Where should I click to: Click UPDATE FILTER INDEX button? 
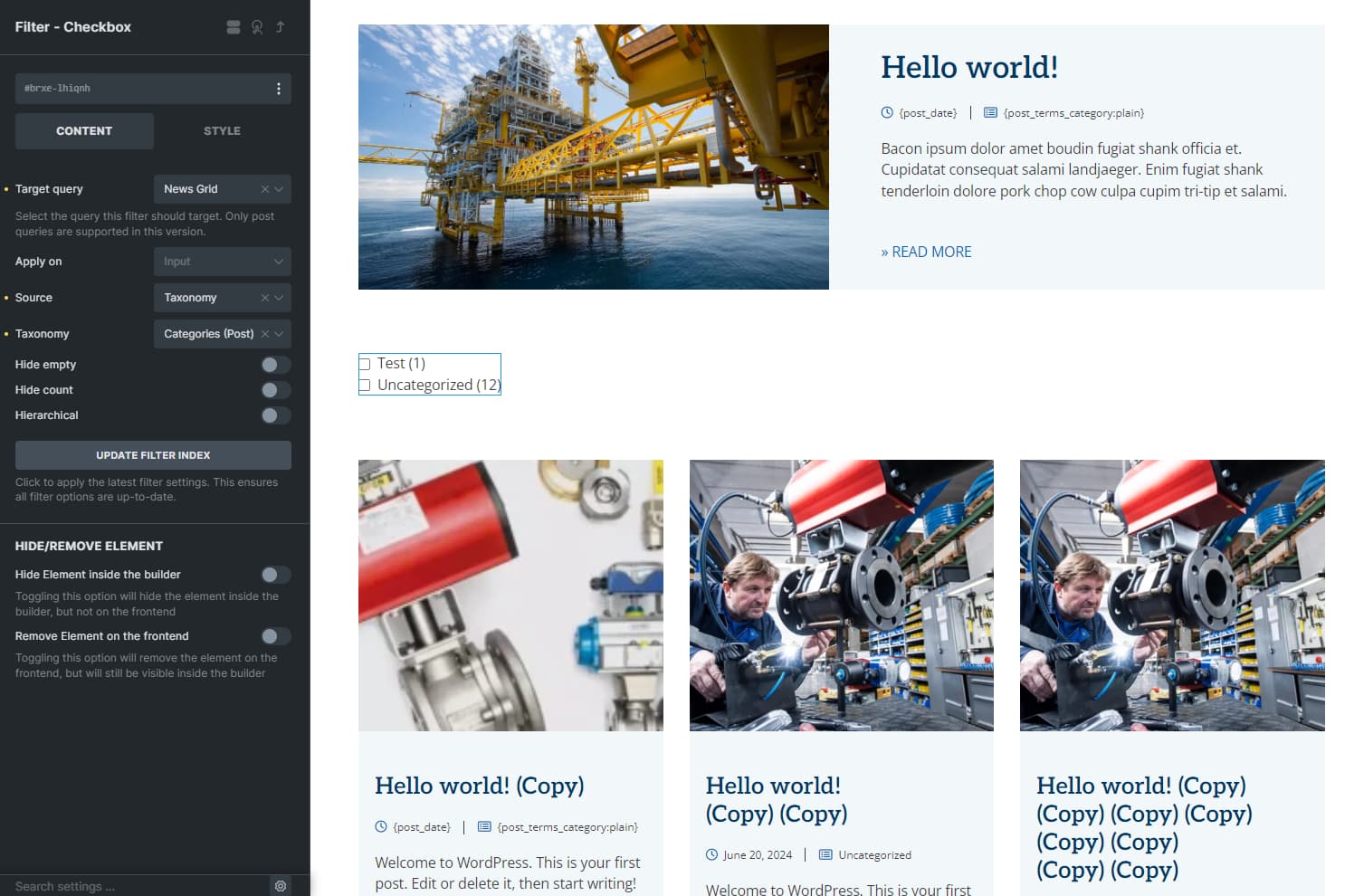[x=153, y=455]
